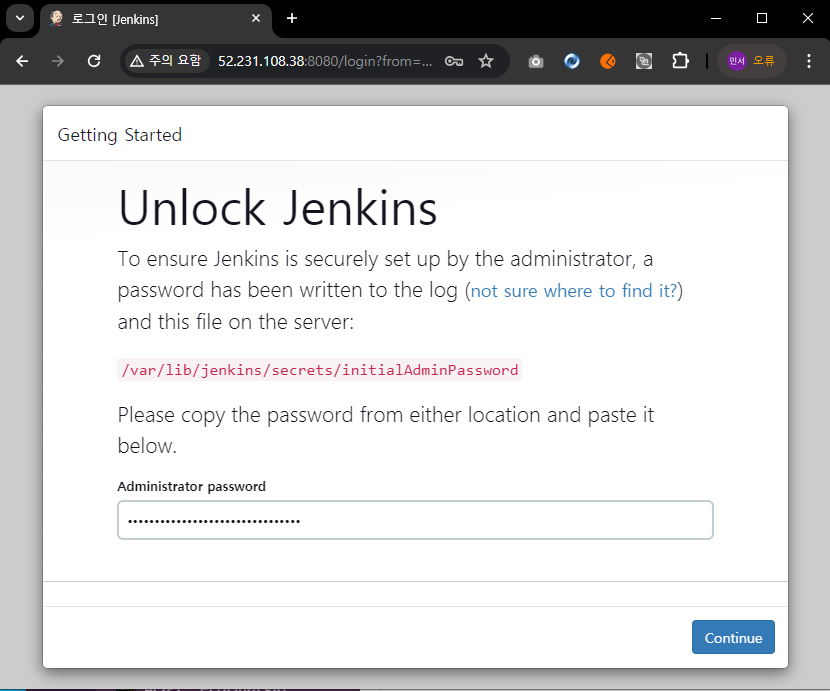Click the URL text in the address bar
This screenshot has height=691, width=830.
click(x=325, y=61)
